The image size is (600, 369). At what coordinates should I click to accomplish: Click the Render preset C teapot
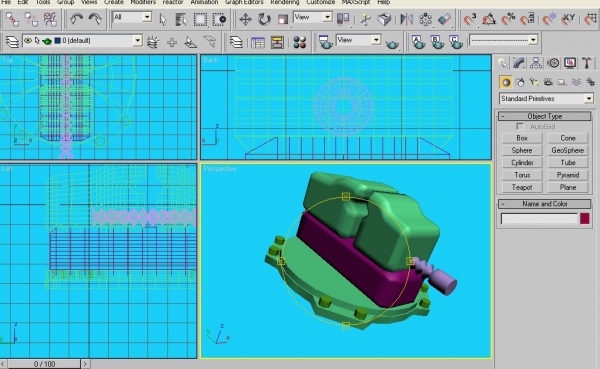455,42
